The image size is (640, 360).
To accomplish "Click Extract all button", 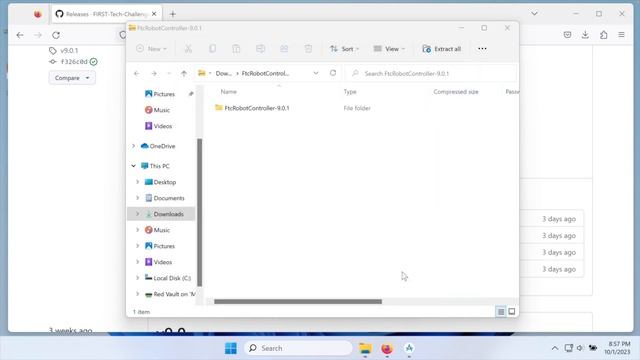I will point(442,49).
